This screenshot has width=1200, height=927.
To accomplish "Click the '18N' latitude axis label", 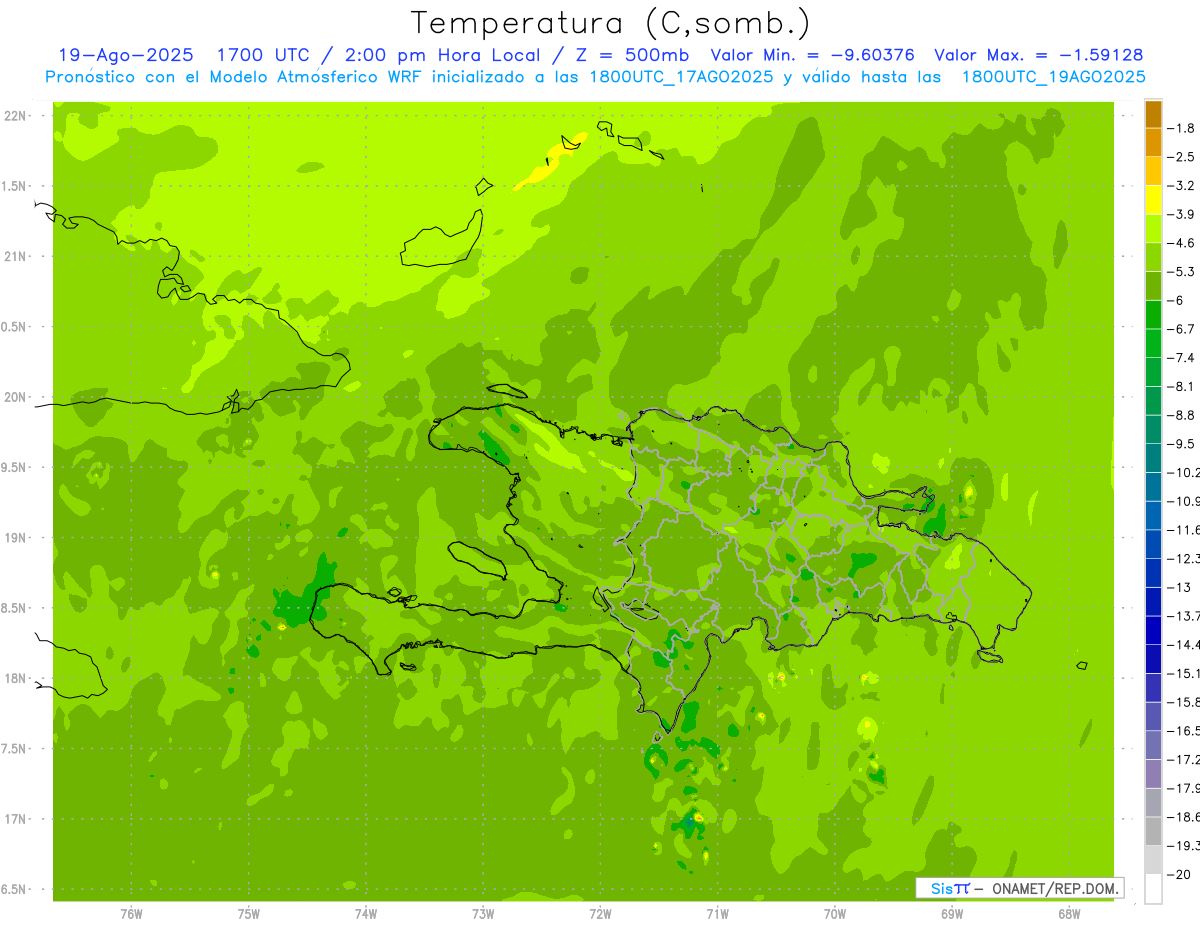I will 16,678.
